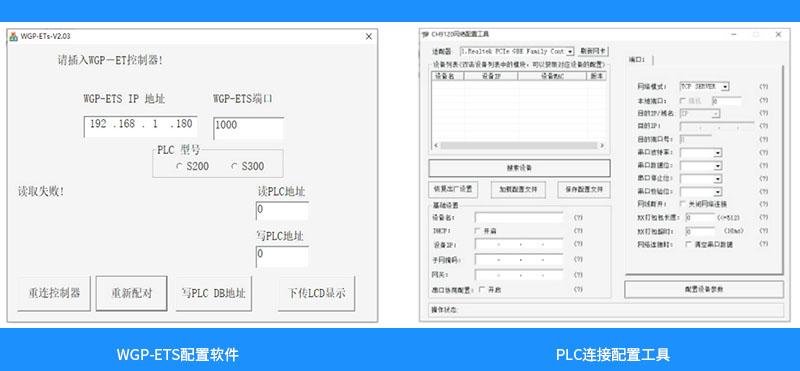
Task: Open the 串口校验位 dropdown
Action: pos(718,192)
